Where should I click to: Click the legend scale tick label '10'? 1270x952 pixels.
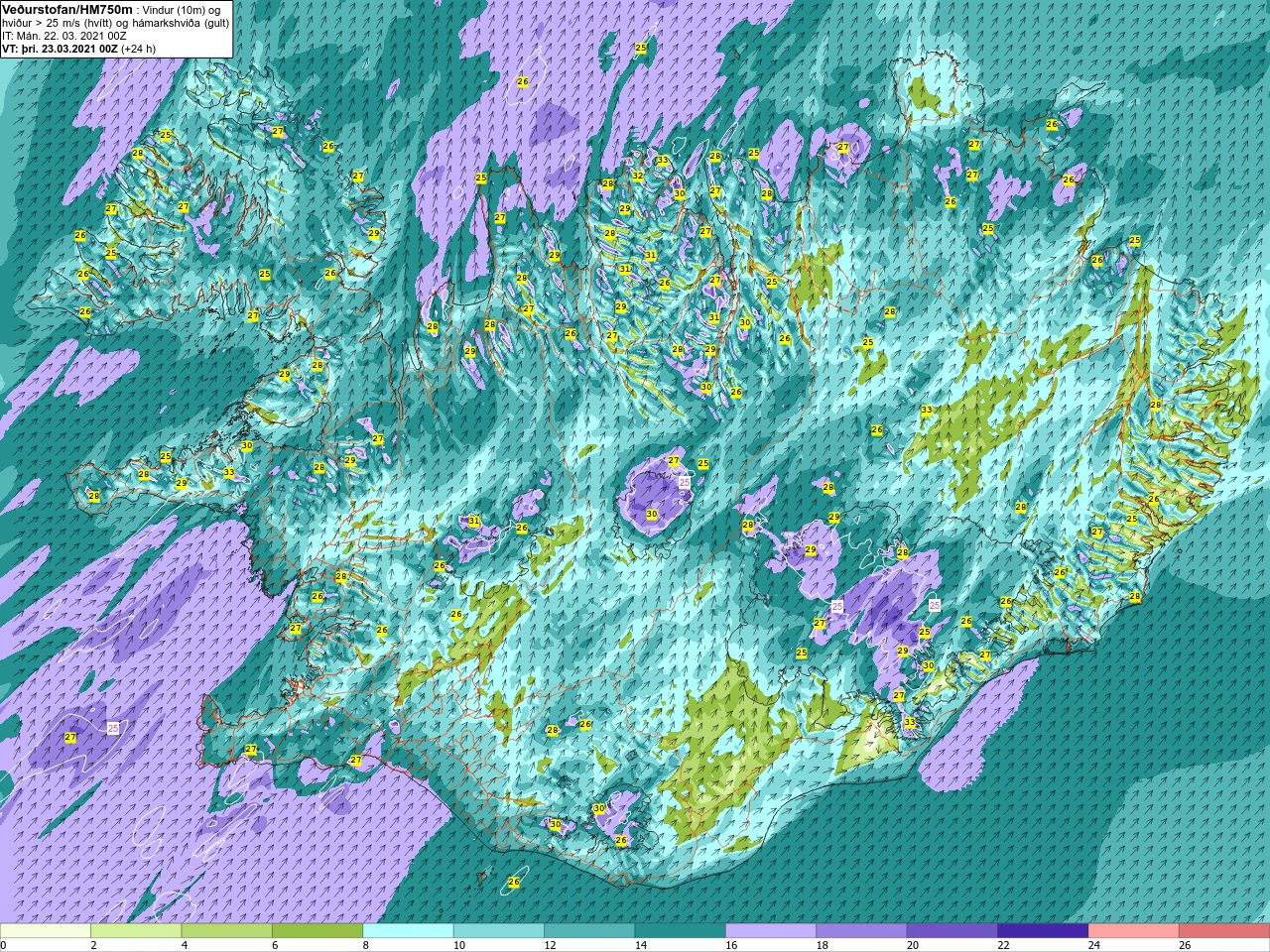458,946
